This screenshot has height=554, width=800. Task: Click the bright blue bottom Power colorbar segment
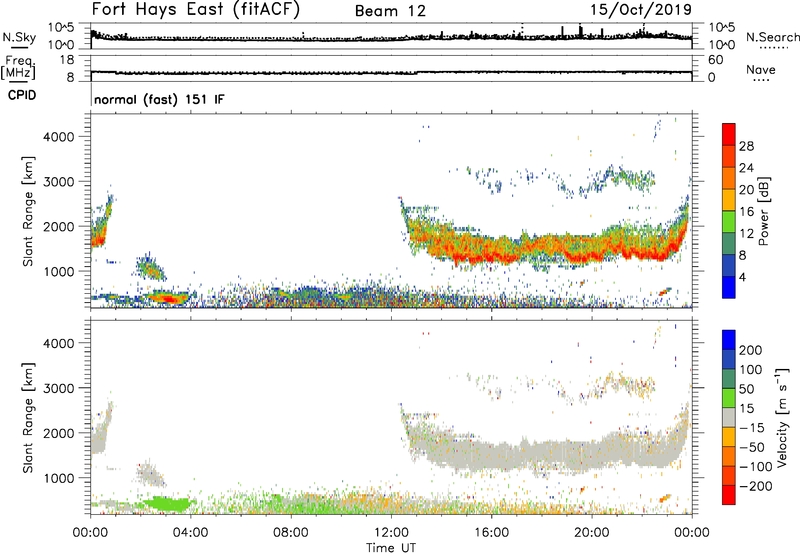pos(729,288)
